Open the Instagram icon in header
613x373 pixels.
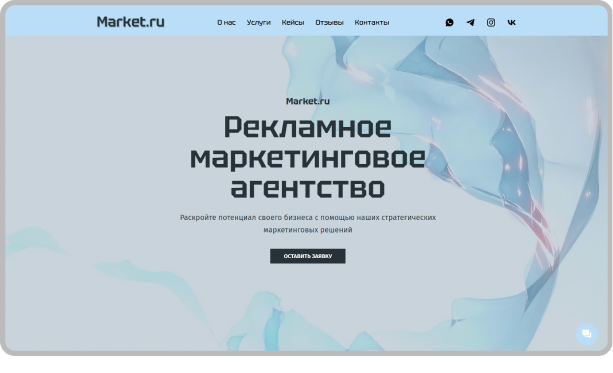point(491,23)
